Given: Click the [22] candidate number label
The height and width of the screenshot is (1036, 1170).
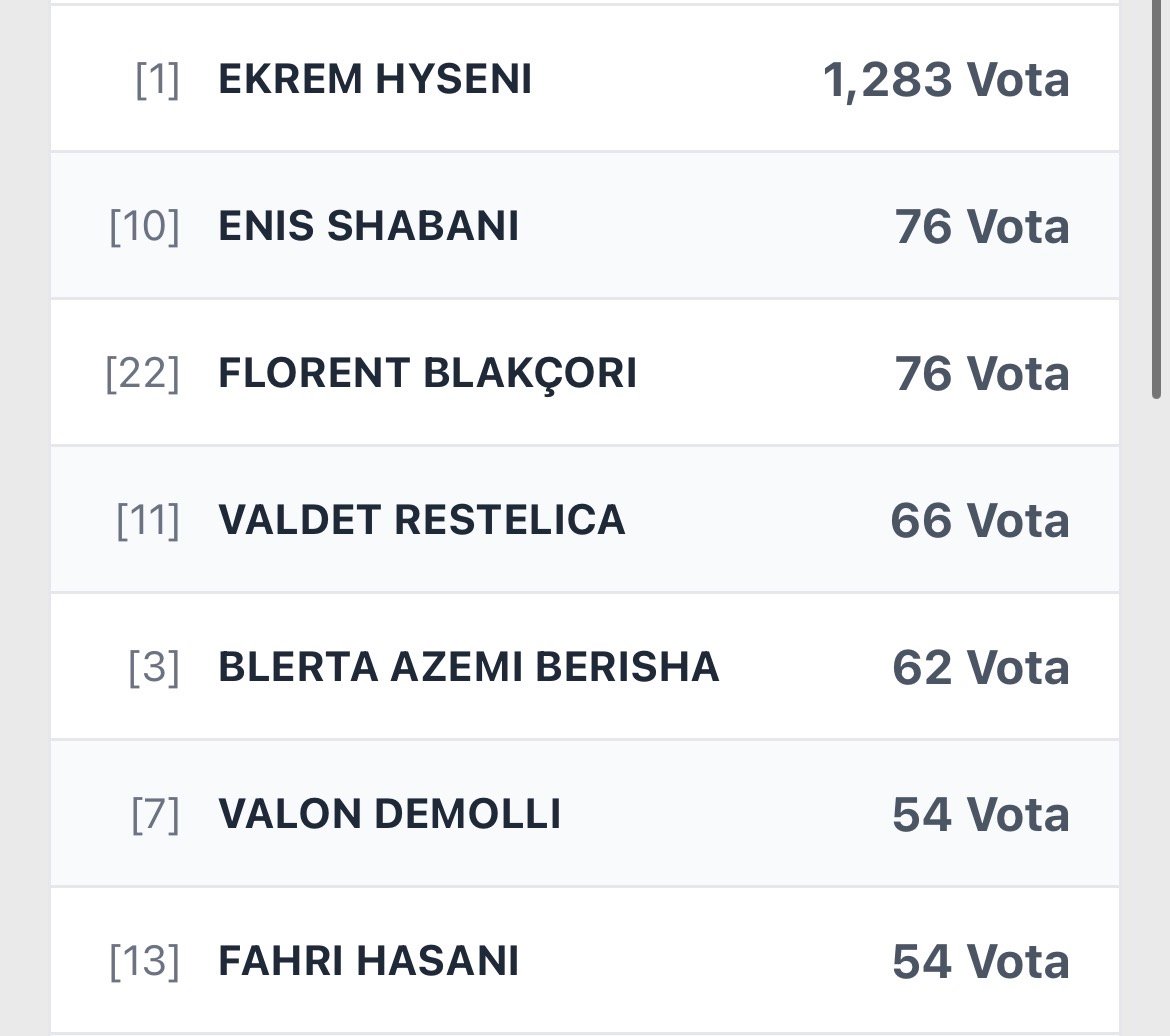Looking at the screenshot, I should 142,374.
